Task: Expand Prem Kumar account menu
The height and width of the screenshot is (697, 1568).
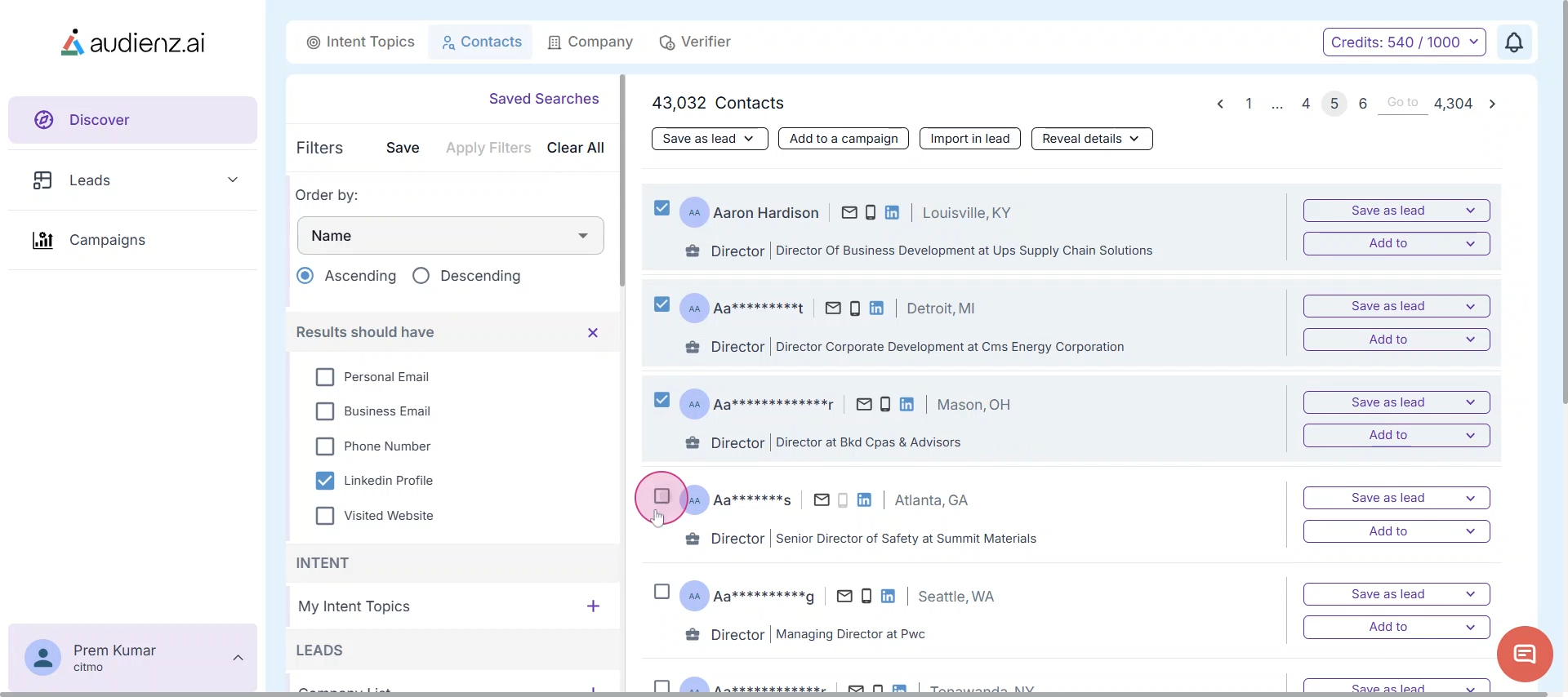Action: coord(238,658)
